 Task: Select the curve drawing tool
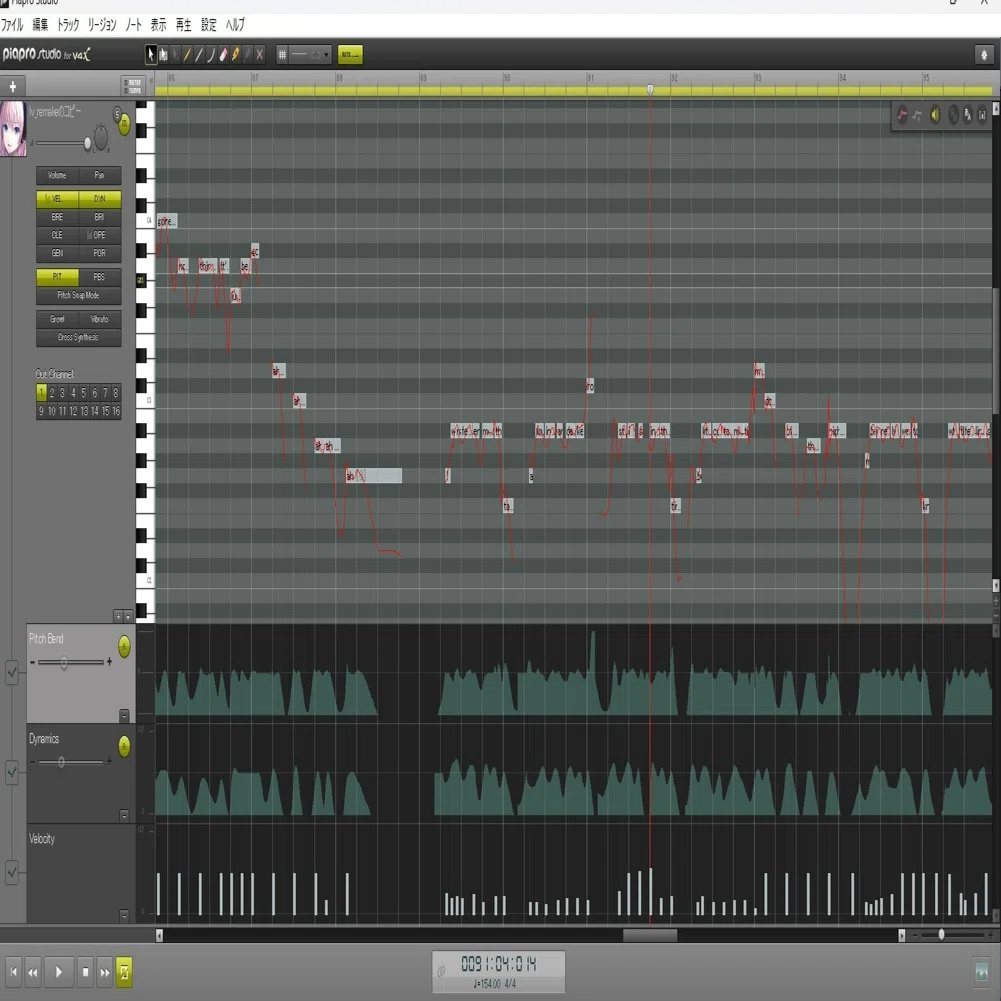(x=211, y=55)
